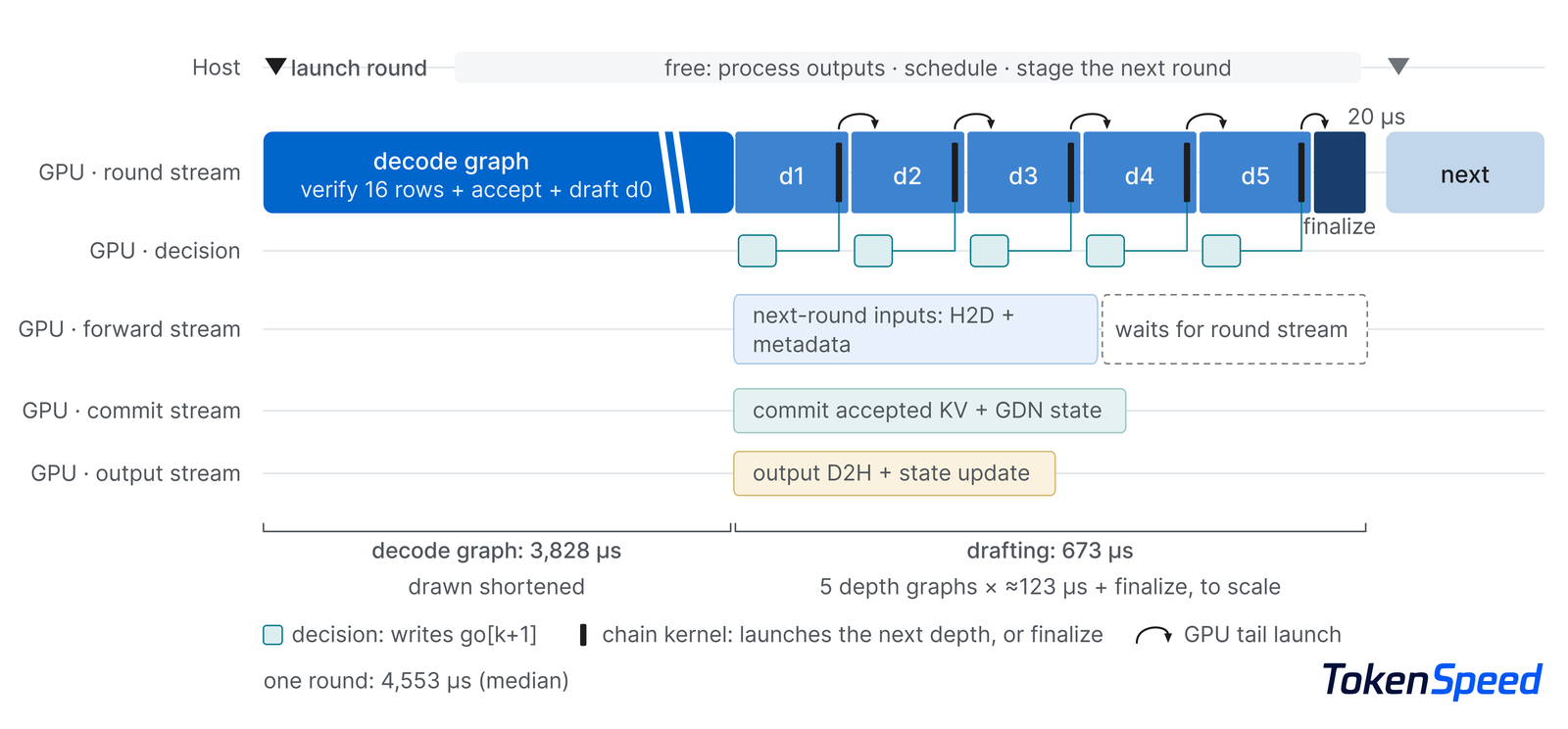Click the 20 µs label
Viewport: 1568px width, 729px height.
1376,117
